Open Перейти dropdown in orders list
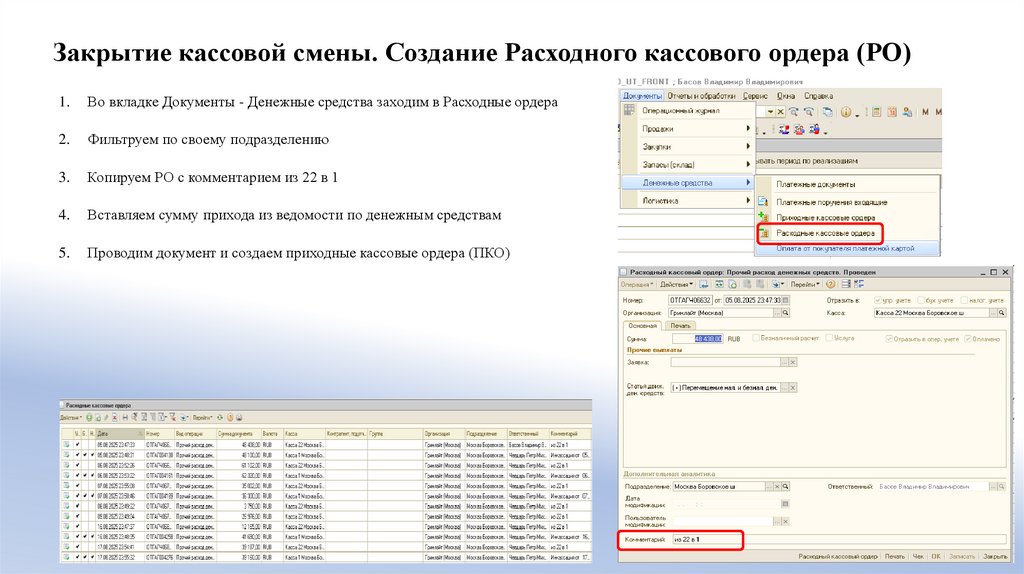Viewport: 1024px width, 574px height. (203, 418)
